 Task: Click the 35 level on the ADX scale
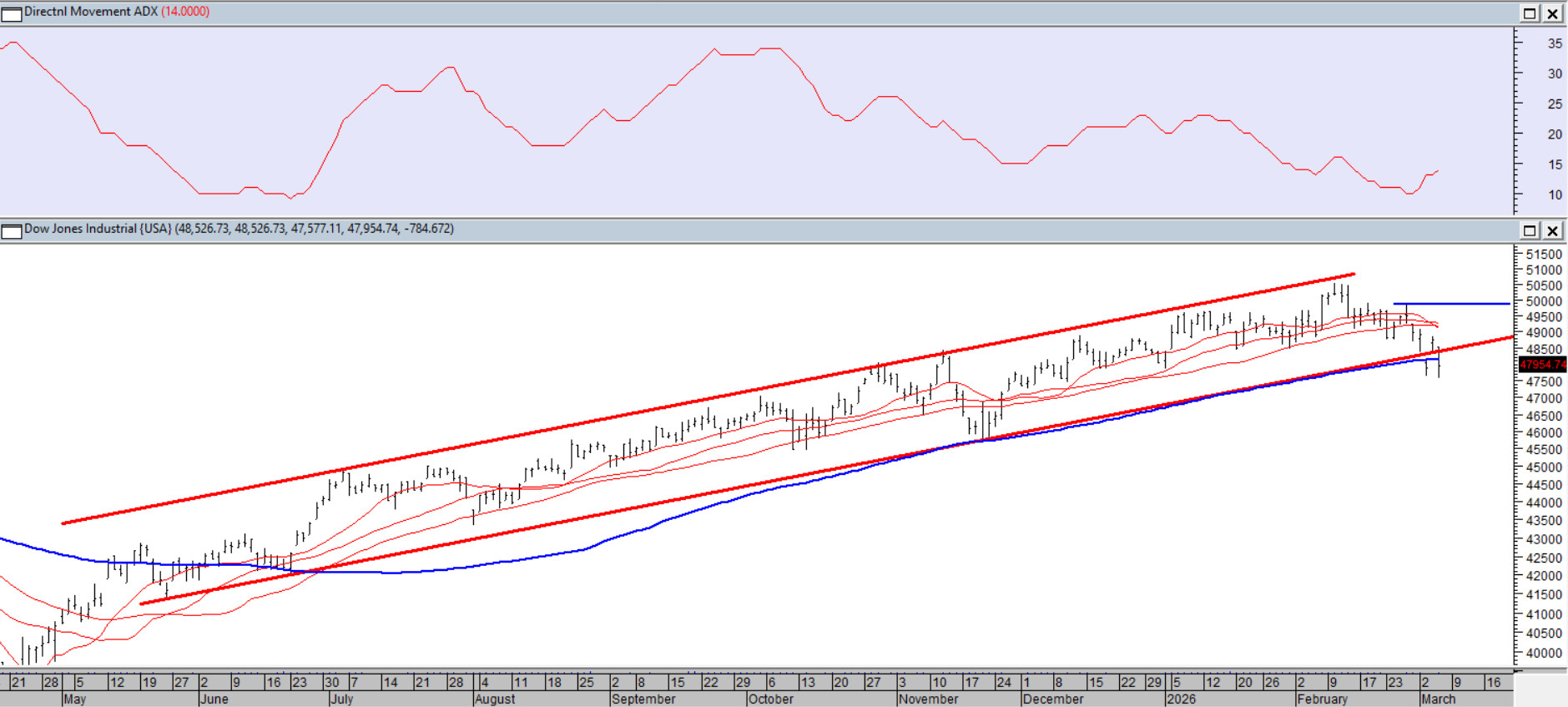(1555, 43)
